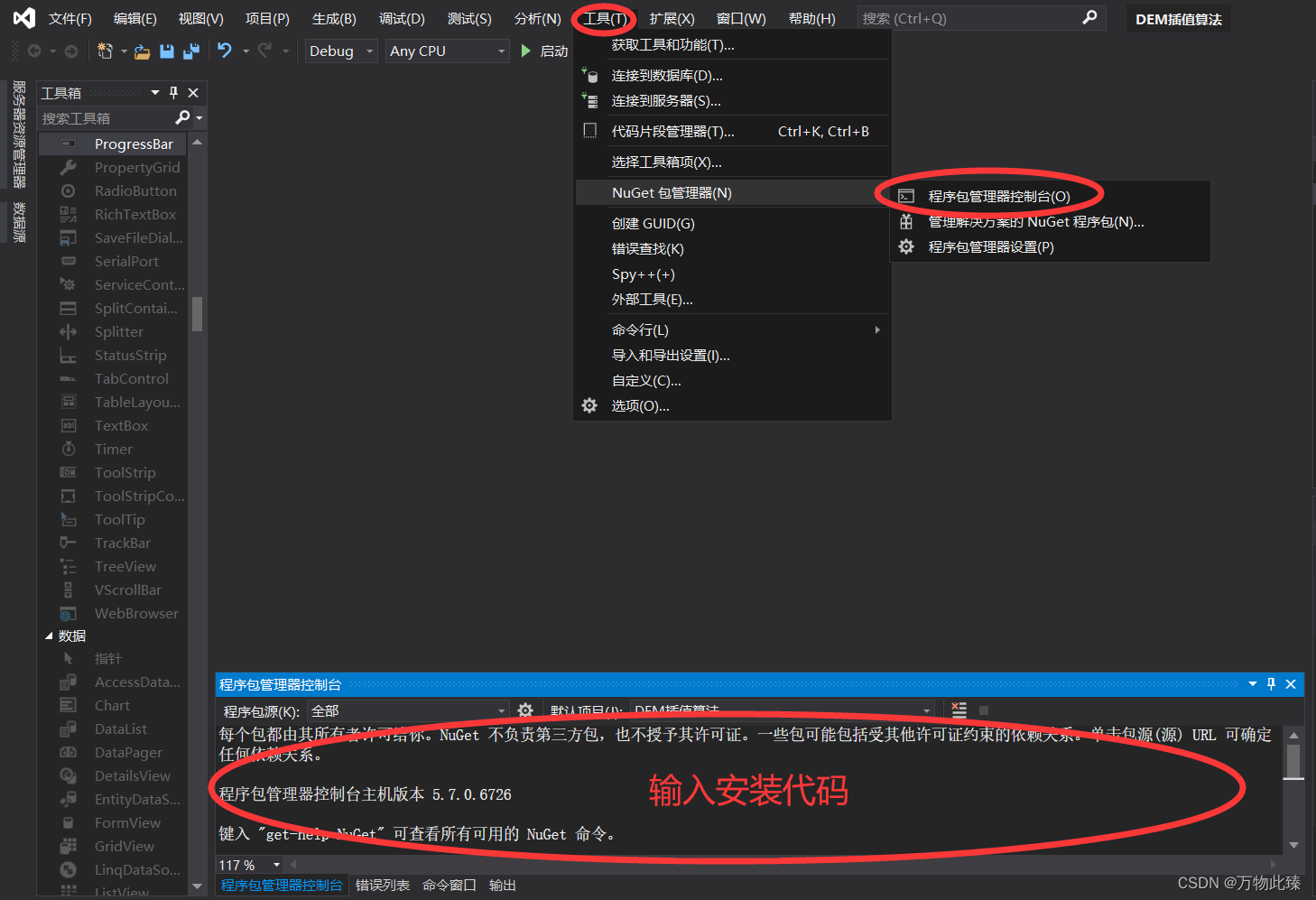Open package source settings via the gear icon
Screen dimensions: 1316x900
(x=525, y=710)
